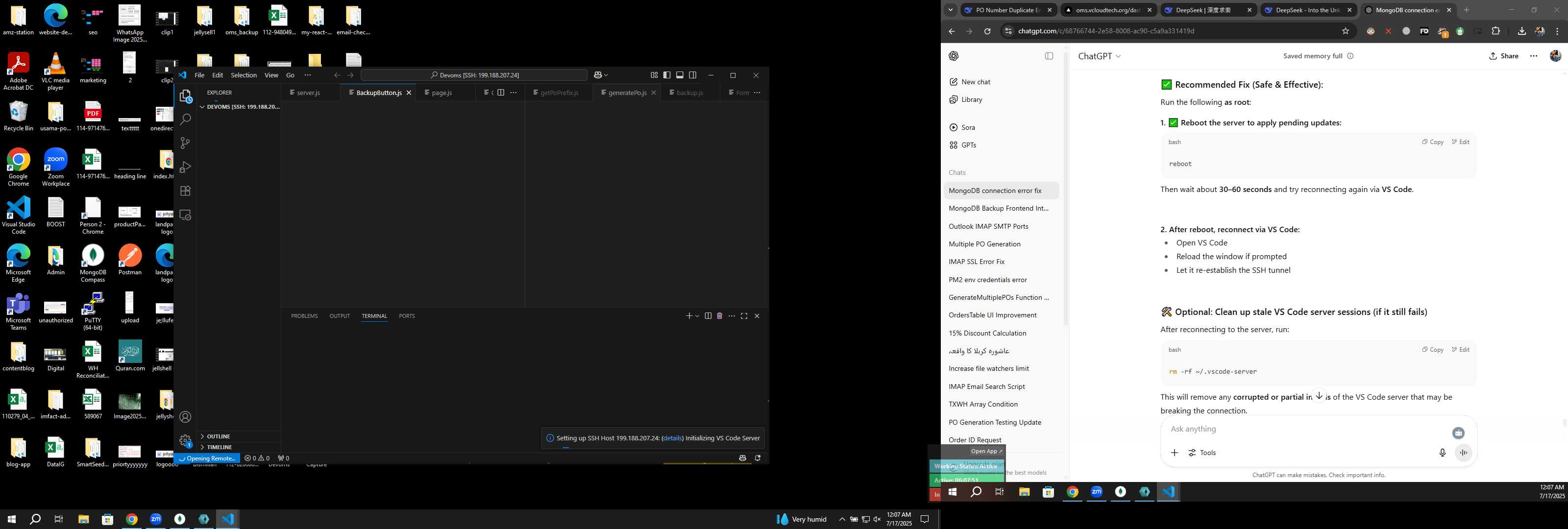Click Chrome address bar URL
1568x529 pixels.
(x=1172, y=31)
